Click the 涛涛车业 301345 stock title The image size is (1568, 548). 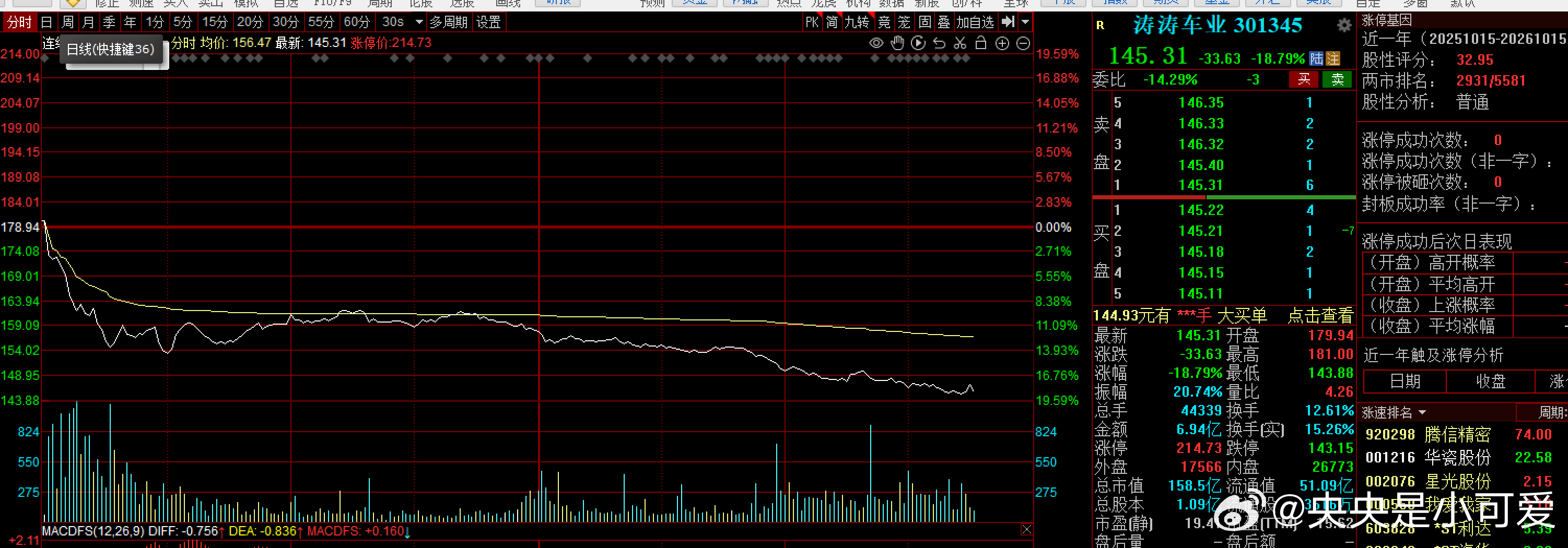(x=1218, y=26)
